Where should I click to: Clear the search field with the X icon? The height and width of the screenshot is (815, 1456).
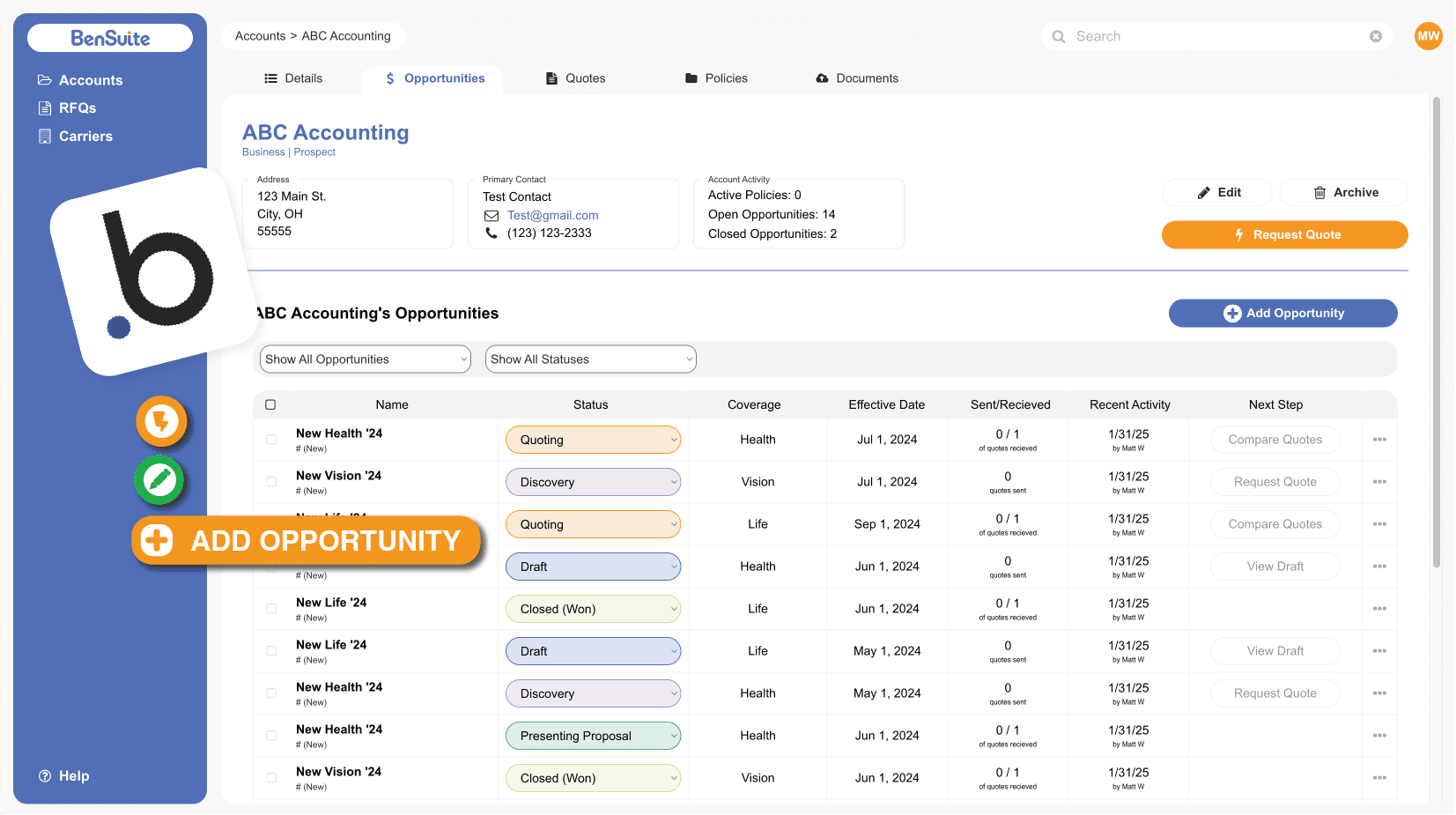(1376, 36)
